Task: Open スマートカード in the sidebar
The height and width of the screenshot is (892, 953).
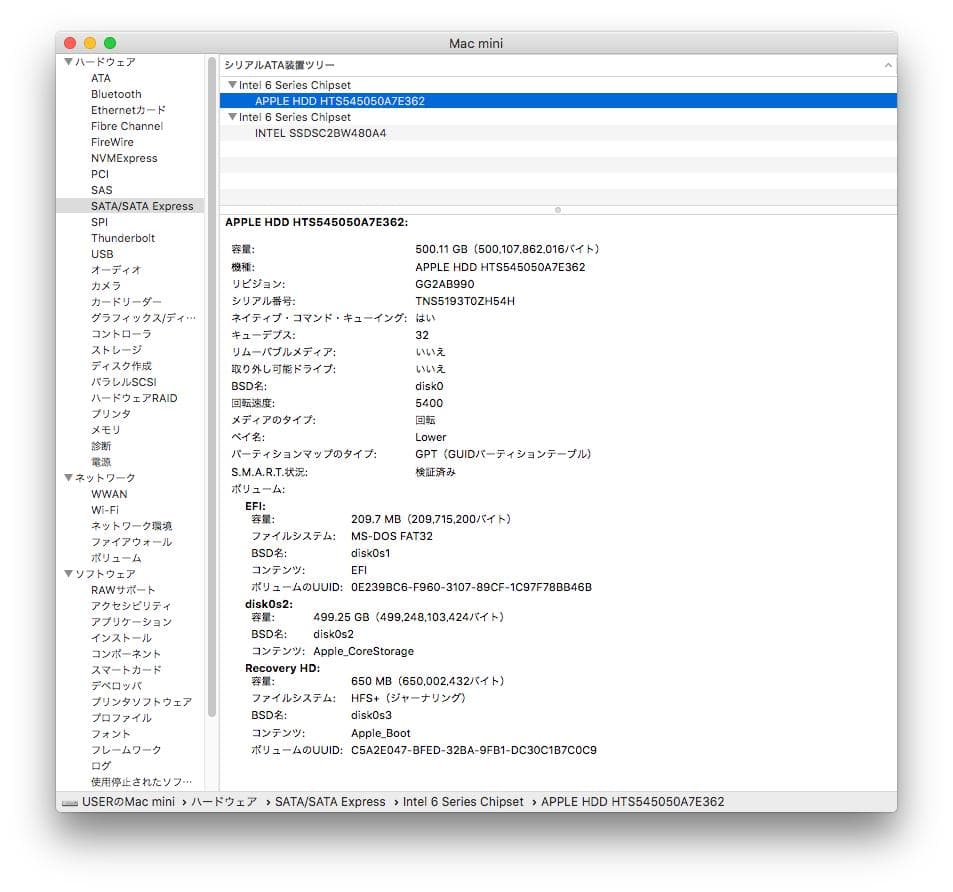Action: 126,670
